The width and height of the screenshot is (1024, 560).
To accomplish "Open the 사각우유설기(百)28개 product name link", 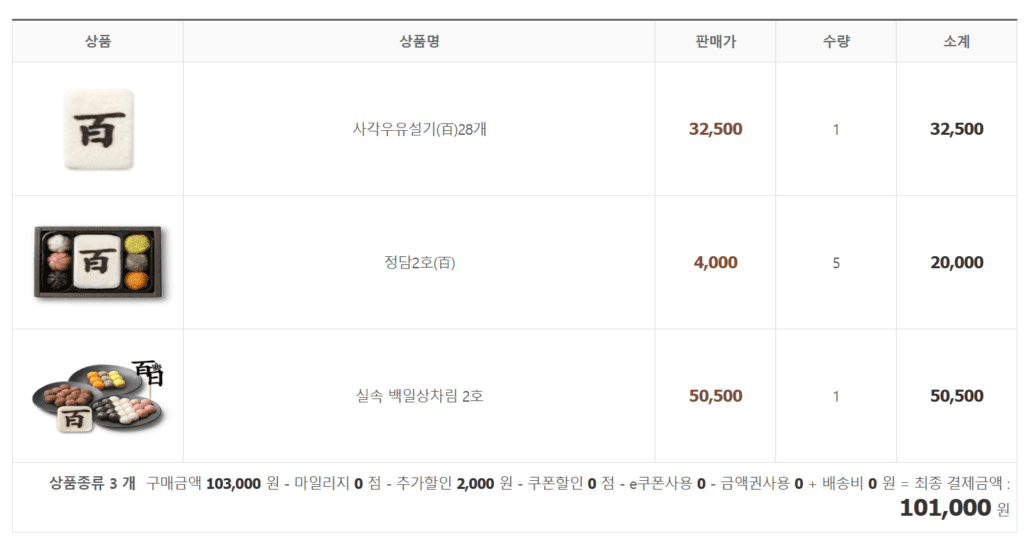I will click(419, 130).
